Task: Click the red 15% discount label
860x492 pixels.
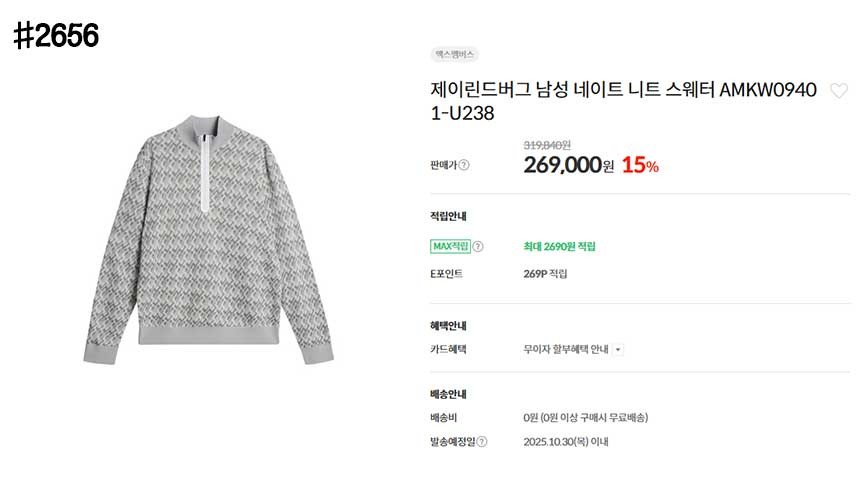Action: (x=640, y=166)
